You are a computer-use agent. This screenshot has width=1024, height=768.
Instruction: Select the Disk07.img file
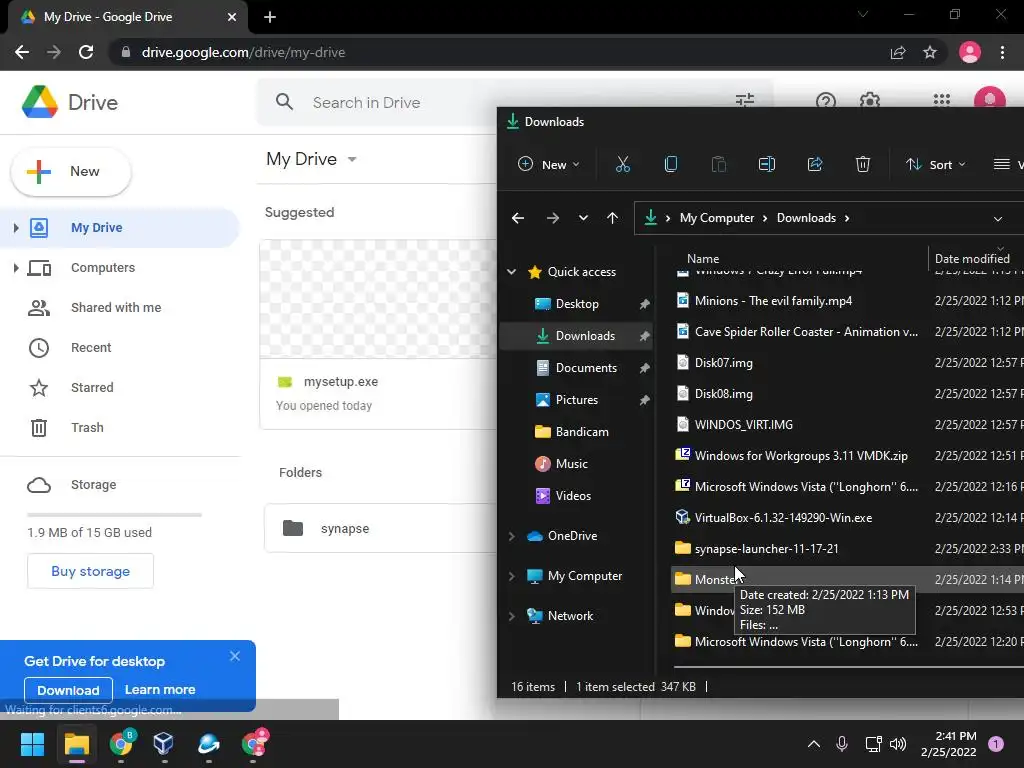723,363
